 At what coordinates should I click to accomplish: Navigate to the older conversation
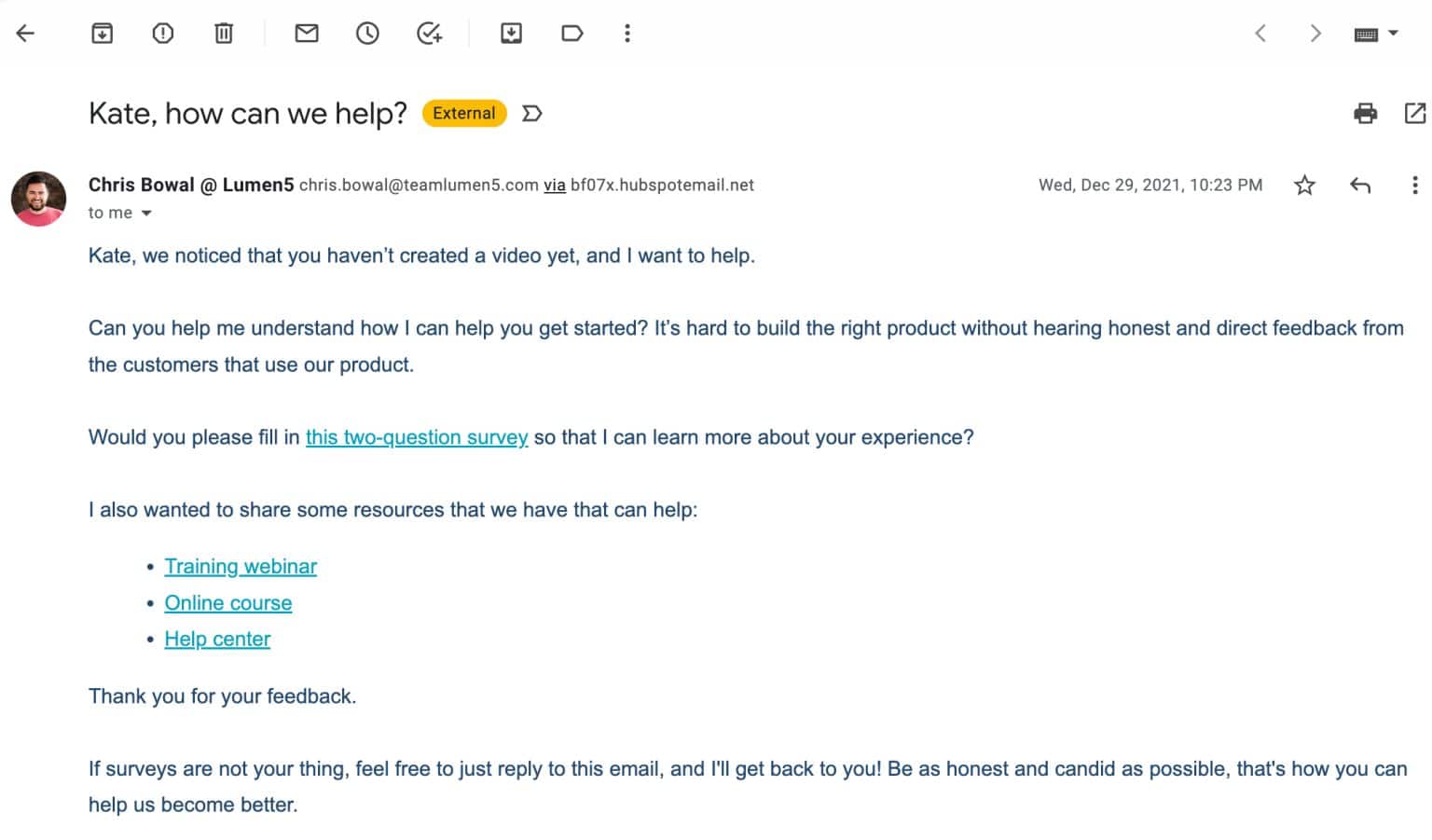coord(1315,33)
